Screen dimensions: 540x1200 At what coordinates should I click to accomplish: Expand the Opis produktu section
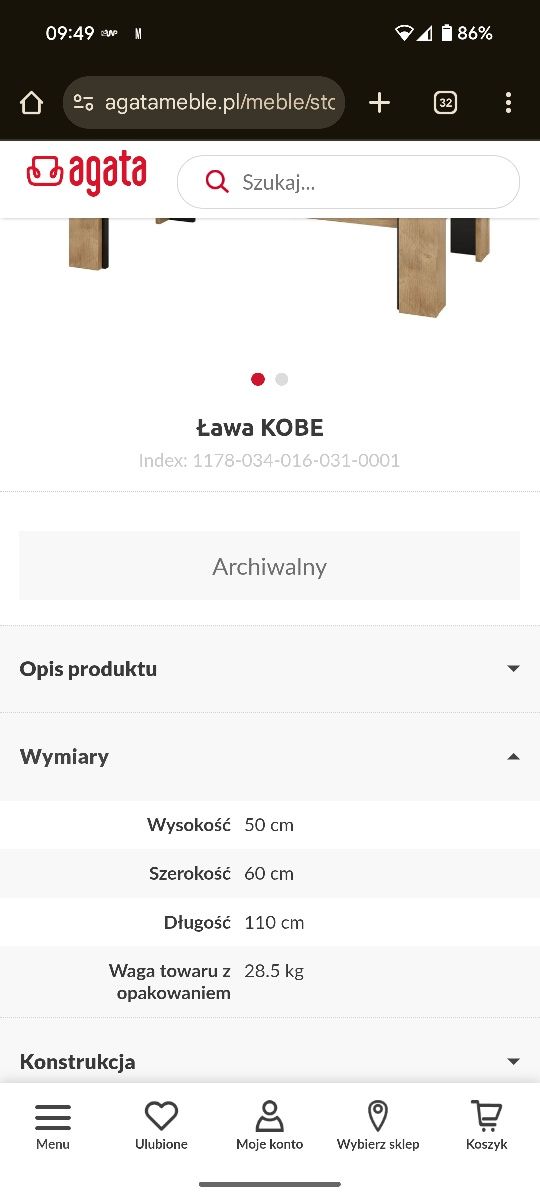[270, 669]
